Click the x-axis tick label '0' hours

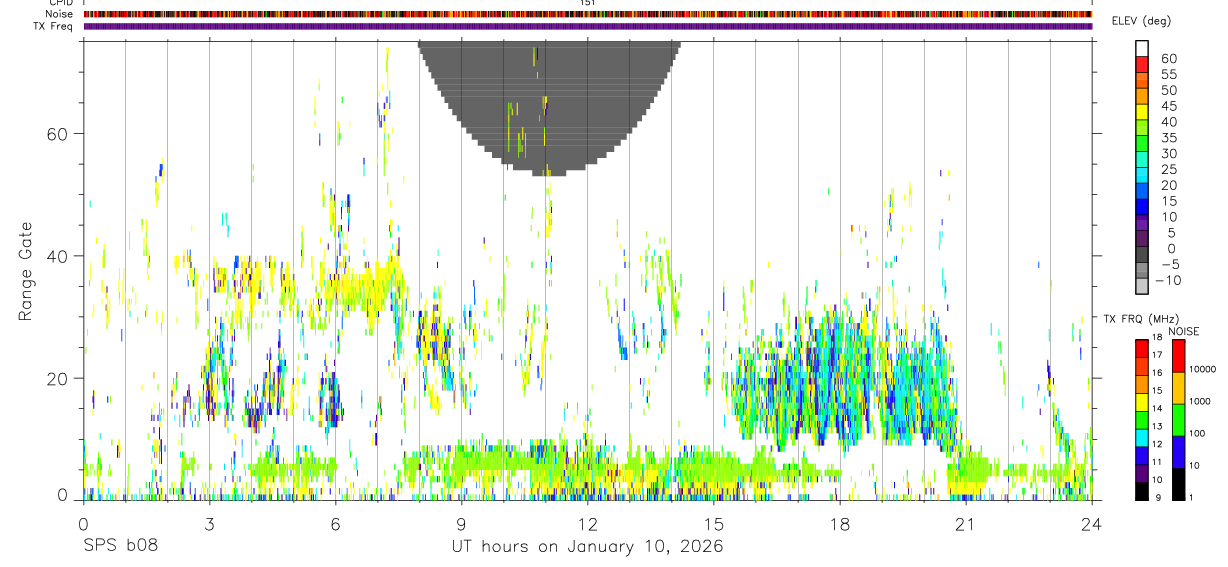pyautogui.click(x=83, y=523)
